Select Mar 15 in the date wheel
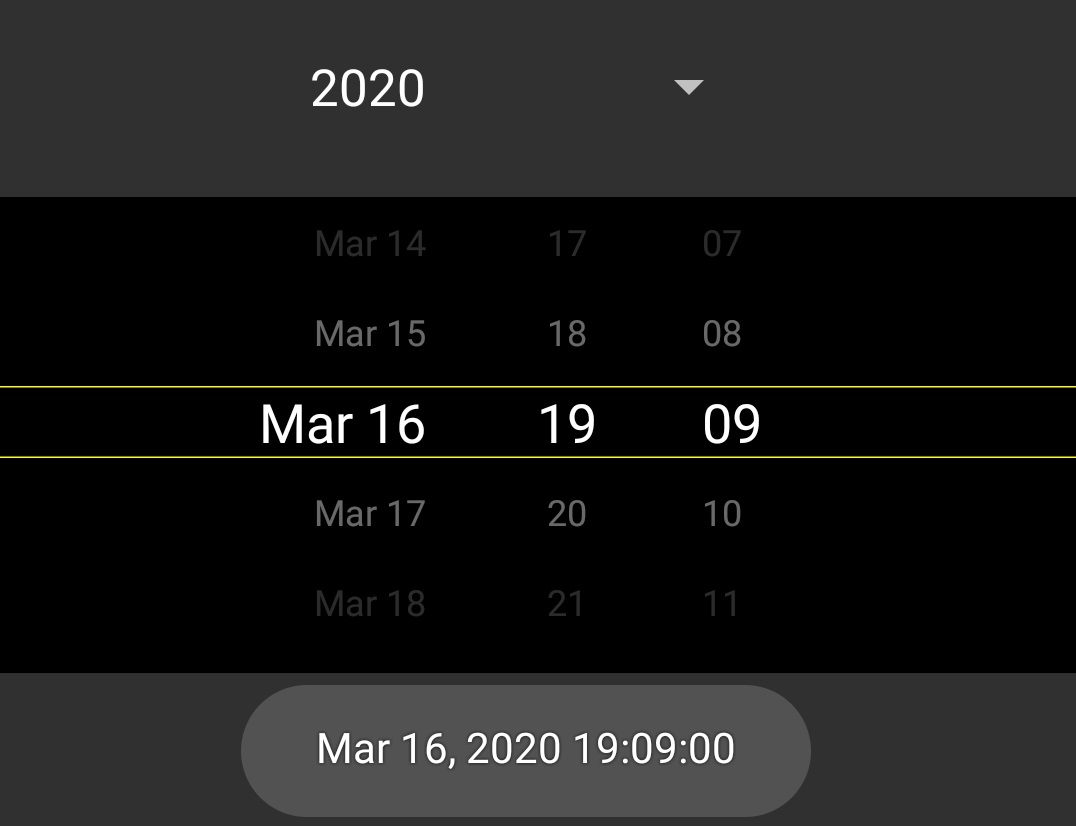This screenshot has height=826, width=1076. click(370, 333)
